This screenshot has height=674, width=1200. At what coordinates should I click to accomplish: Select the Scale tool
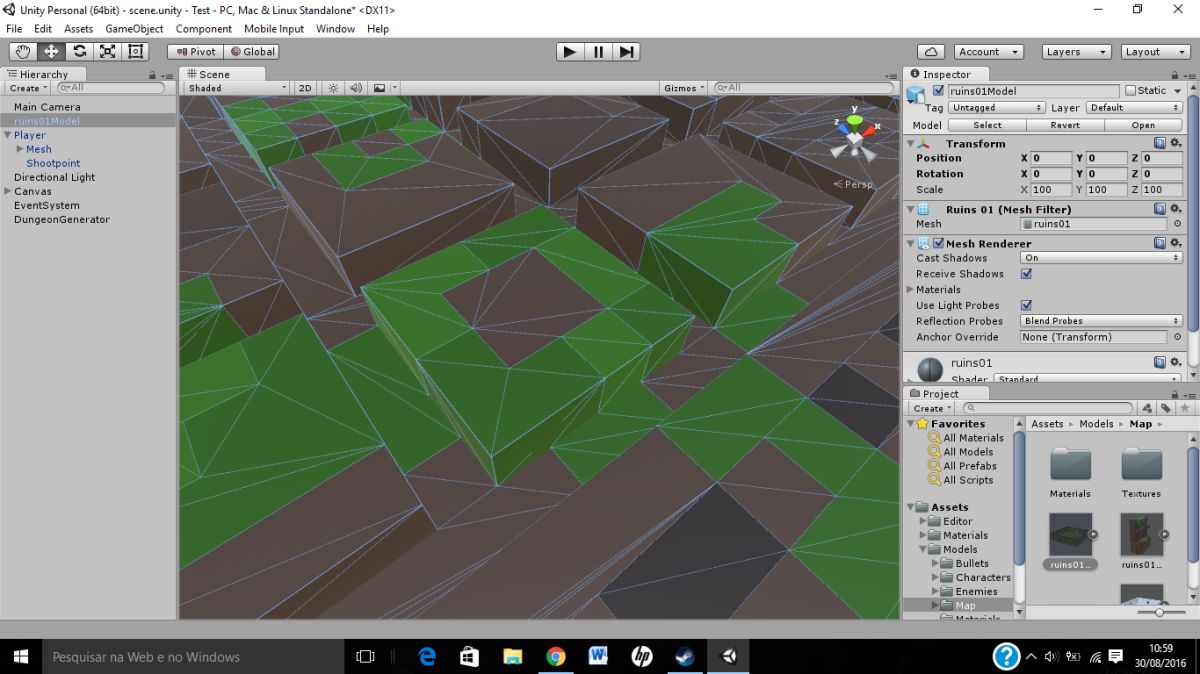(107, 51)
